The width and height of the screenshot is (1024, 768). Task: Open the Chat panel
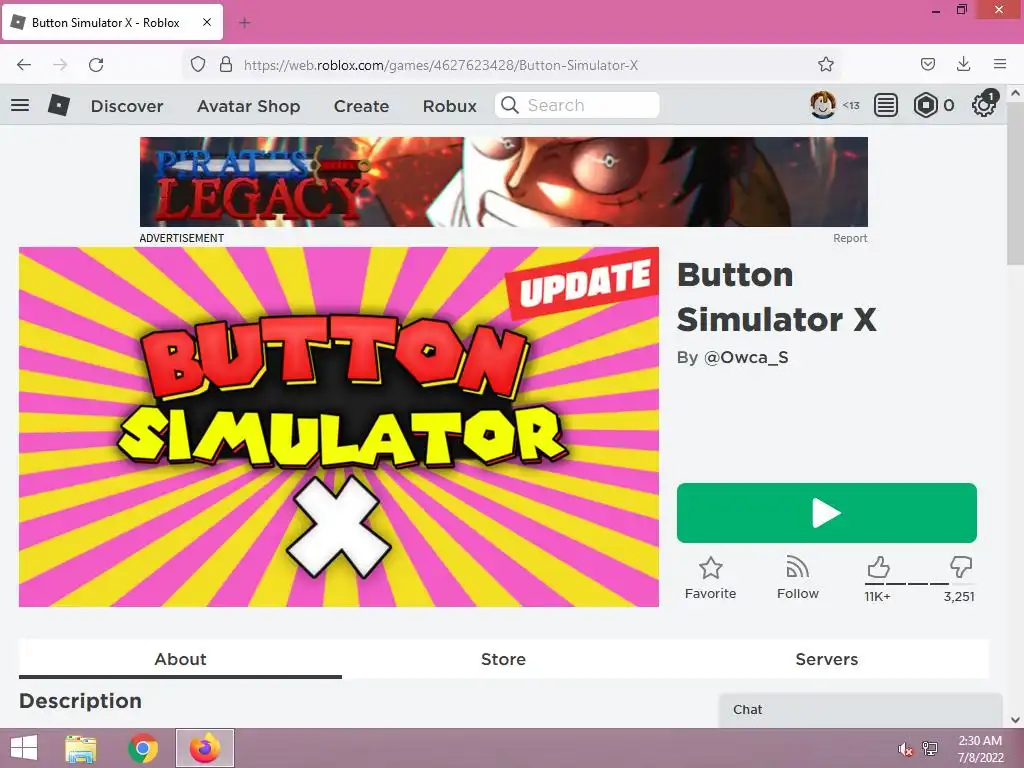tap(860, 710)
